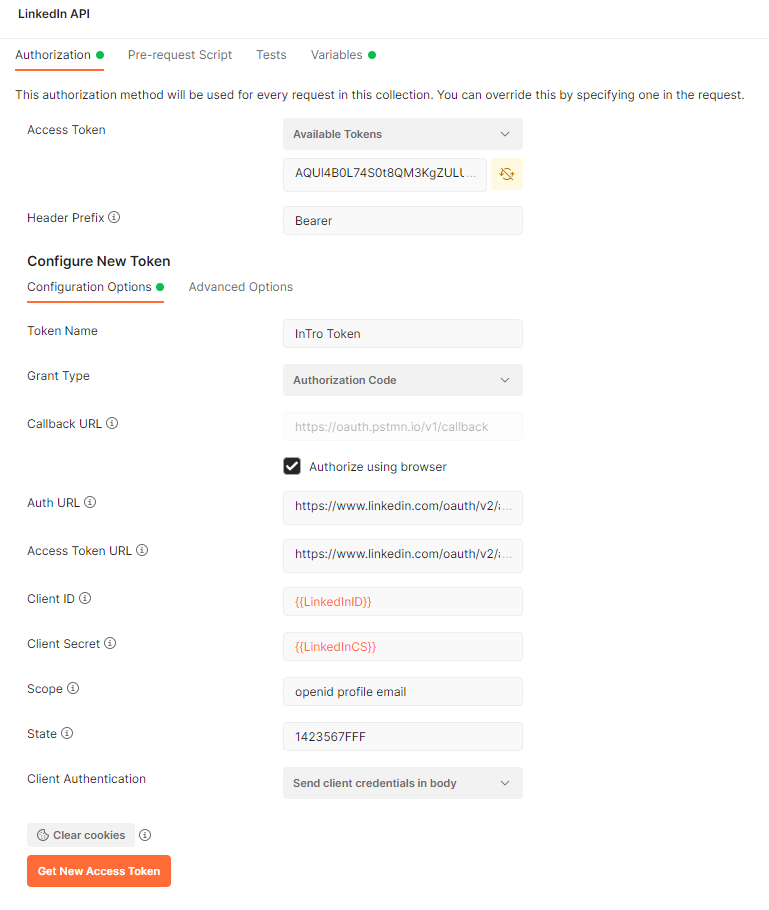Switch to Advanced Options tab
Image resolution: width=769 pixels, height=910 pixels.
[x=241, y=287]
